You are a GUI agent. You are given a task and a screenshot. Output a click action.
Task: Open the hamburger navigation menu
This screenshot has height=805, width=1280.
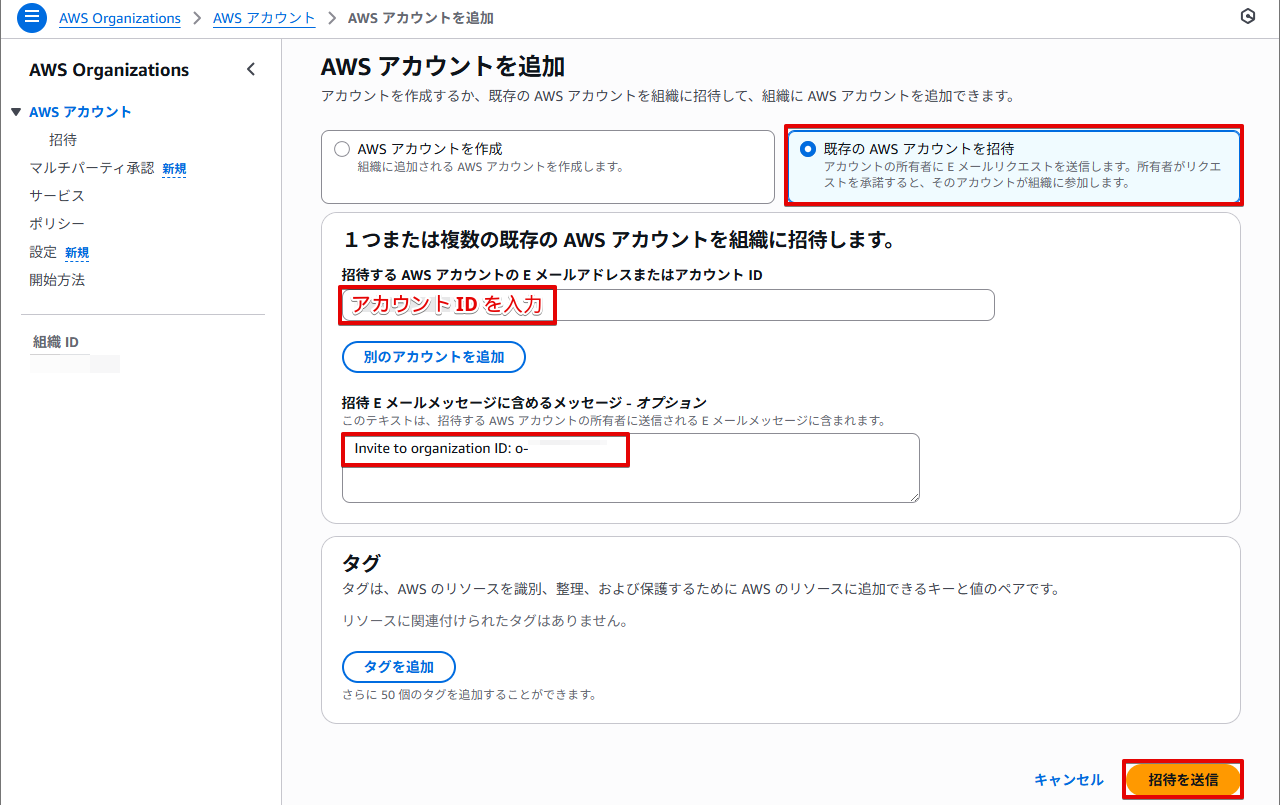tap(32, 18)
